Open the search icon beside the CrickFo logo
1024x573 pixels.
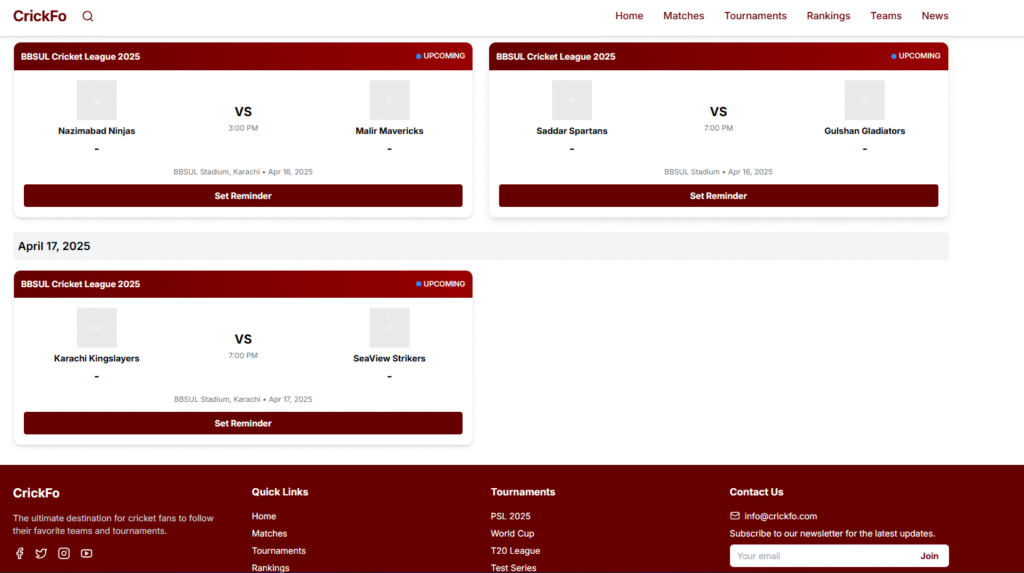tap(88, 16)
